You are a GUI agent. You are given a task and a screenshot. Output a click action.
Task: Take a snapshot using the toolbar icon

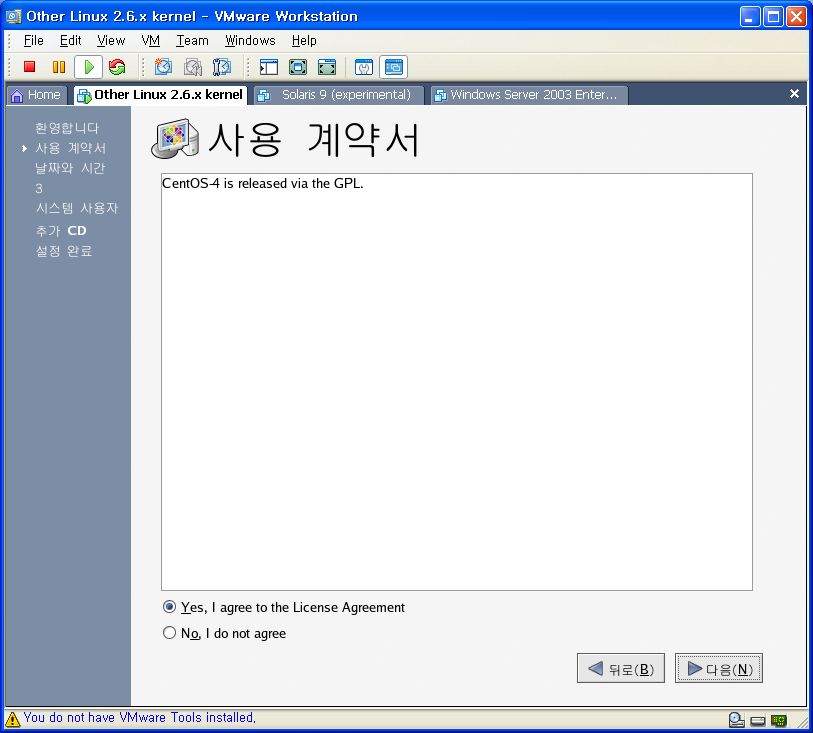click(163, 67)
